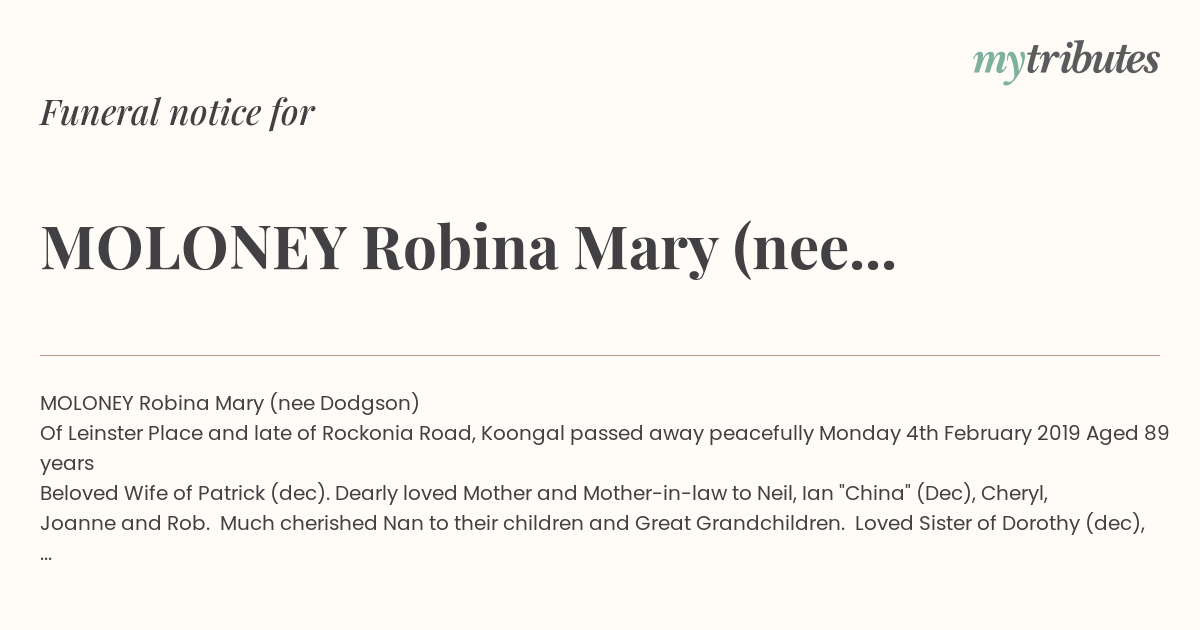1200x630 pixels.
Task: Click 'Monday 4th February 2019' date text
Action: coord(939,433)
